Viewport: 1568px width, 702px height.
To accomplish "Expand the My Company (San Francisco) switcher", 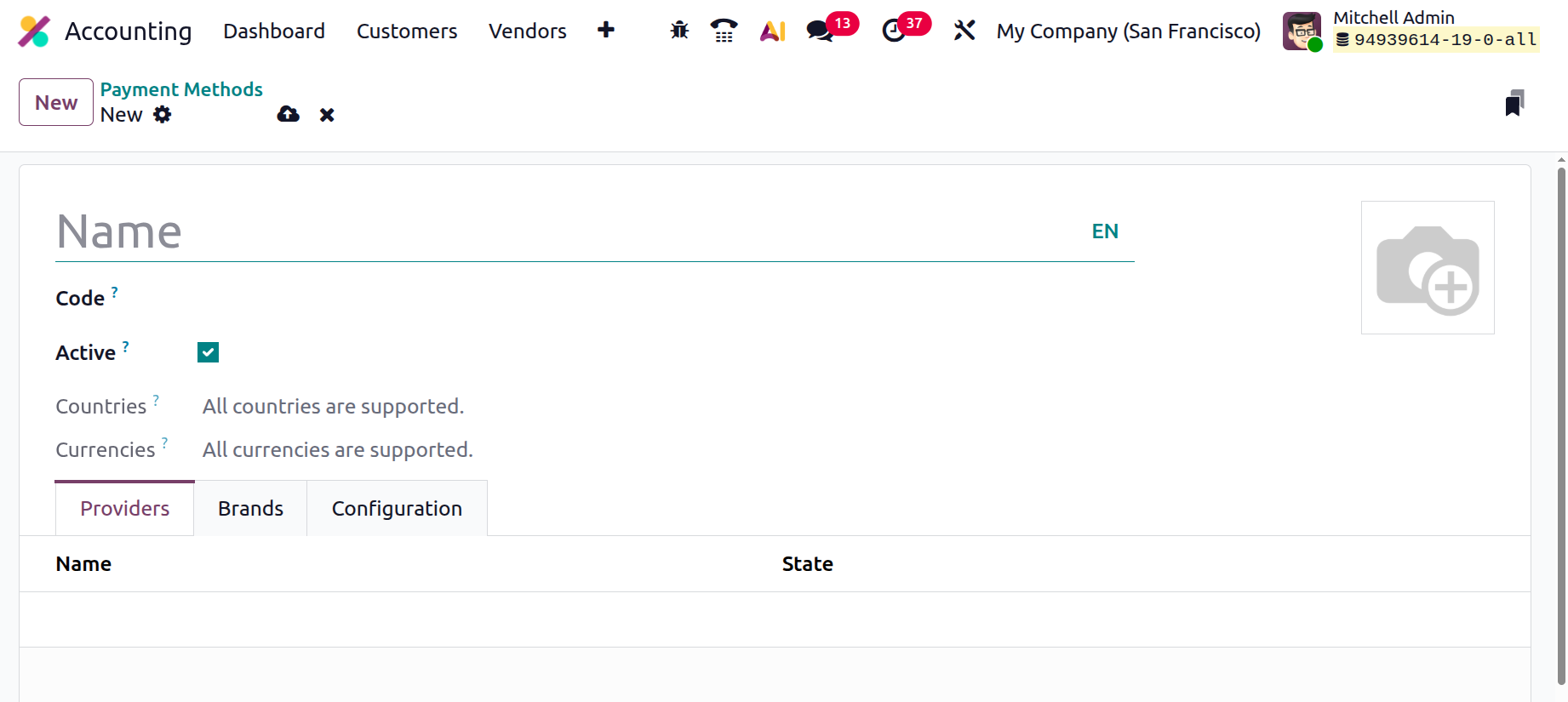I will [1128, 31].
